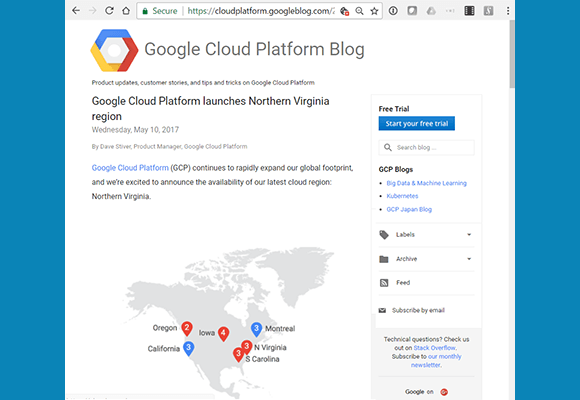The width and height of the screenshot is (580, 400).
Task: Open the Stack Overflow link
Action: click(x=435, y=348)
